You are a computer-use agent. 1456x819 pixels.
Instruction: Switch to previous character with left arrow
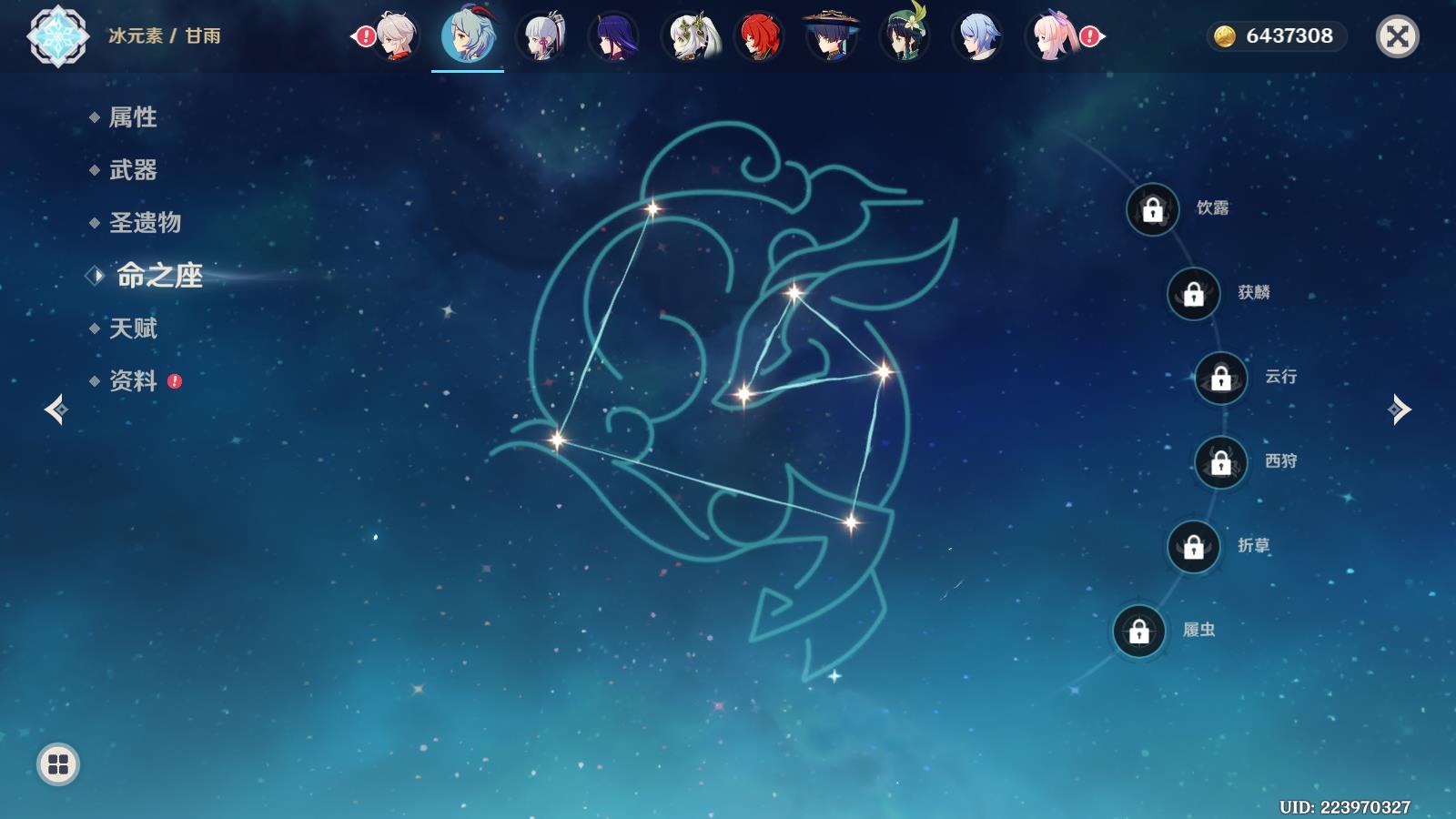pos(56,409)
